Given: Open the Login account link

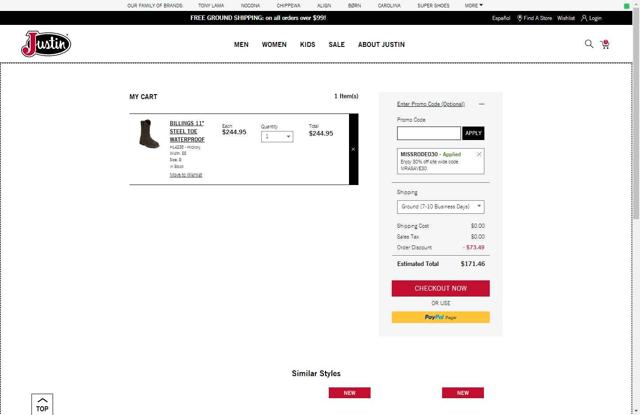Looking at the screenshot, I should [591, 18].
